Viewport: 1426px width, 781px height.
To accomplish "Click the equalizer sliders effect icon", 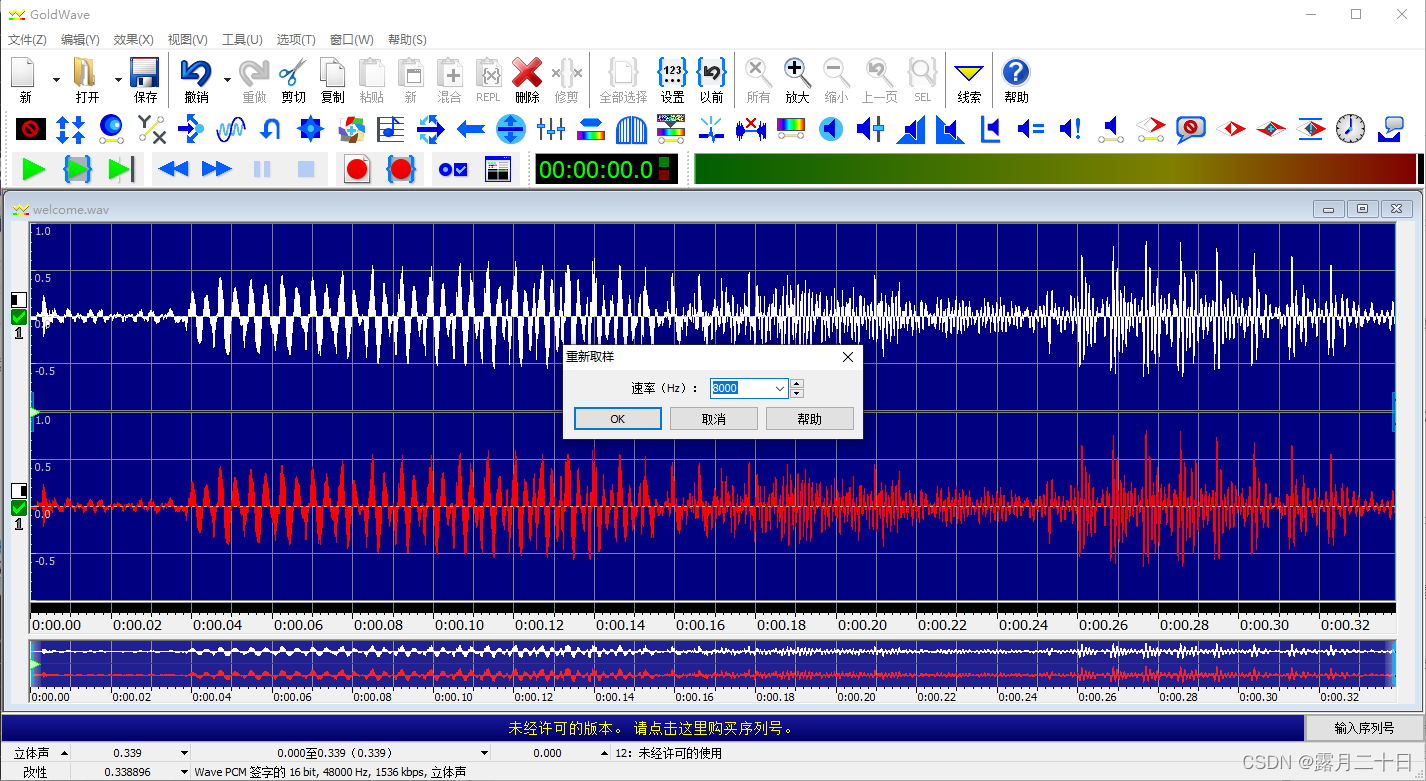I will [x=551, y=128].
